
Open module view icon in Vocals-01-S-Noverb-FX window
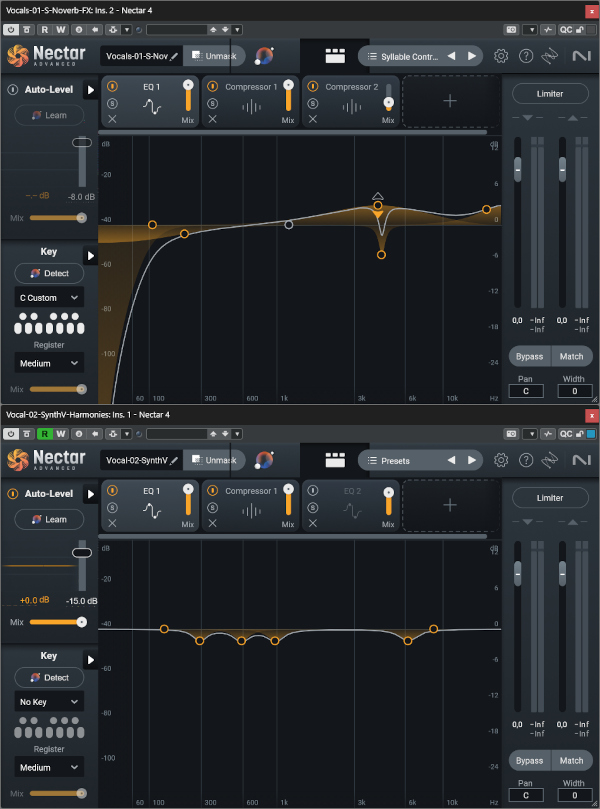tap(335, 56)
